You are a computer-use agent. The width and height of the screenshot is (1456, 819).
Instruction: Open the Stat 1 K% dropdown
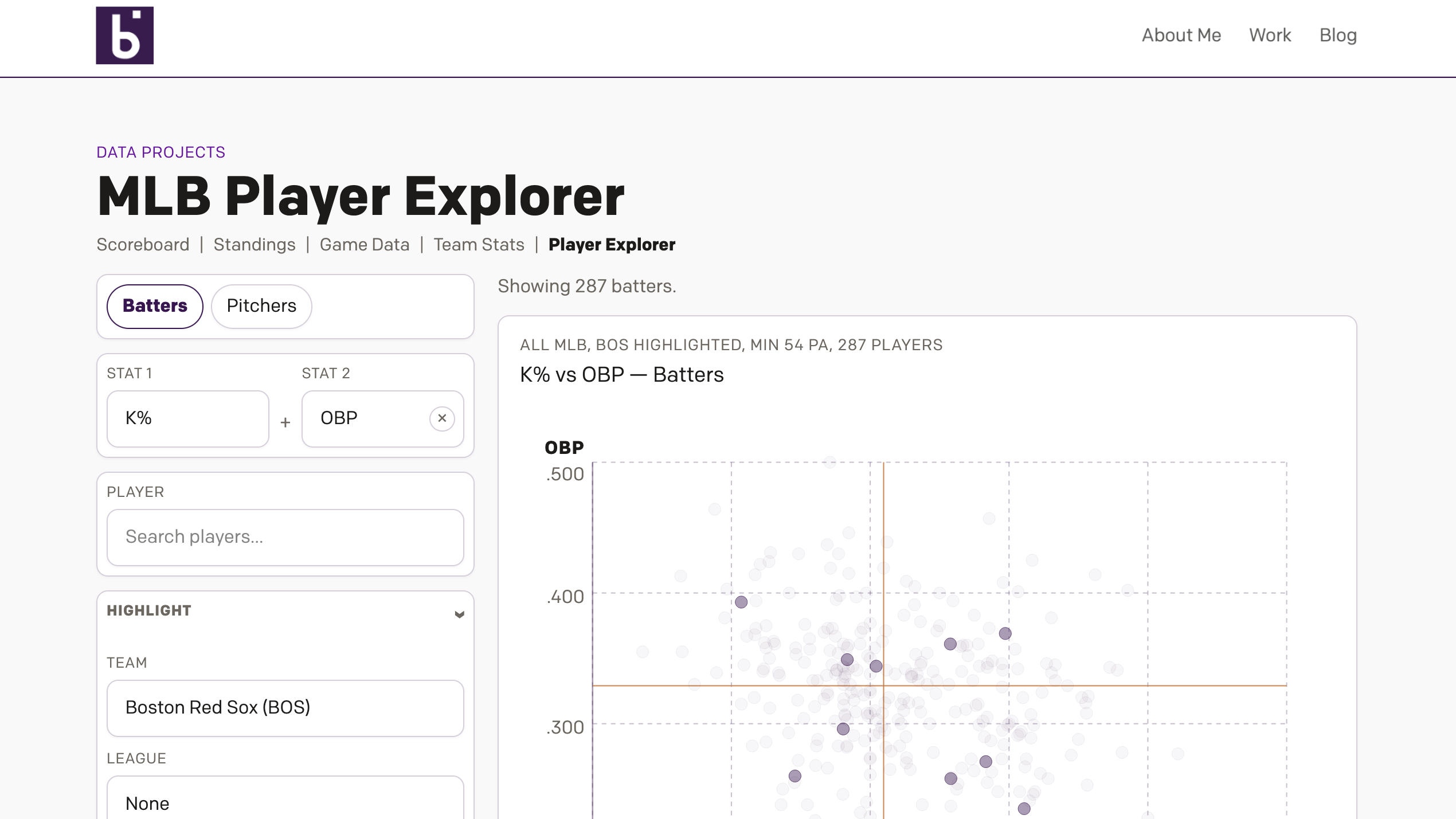click(x=187, y=418)
